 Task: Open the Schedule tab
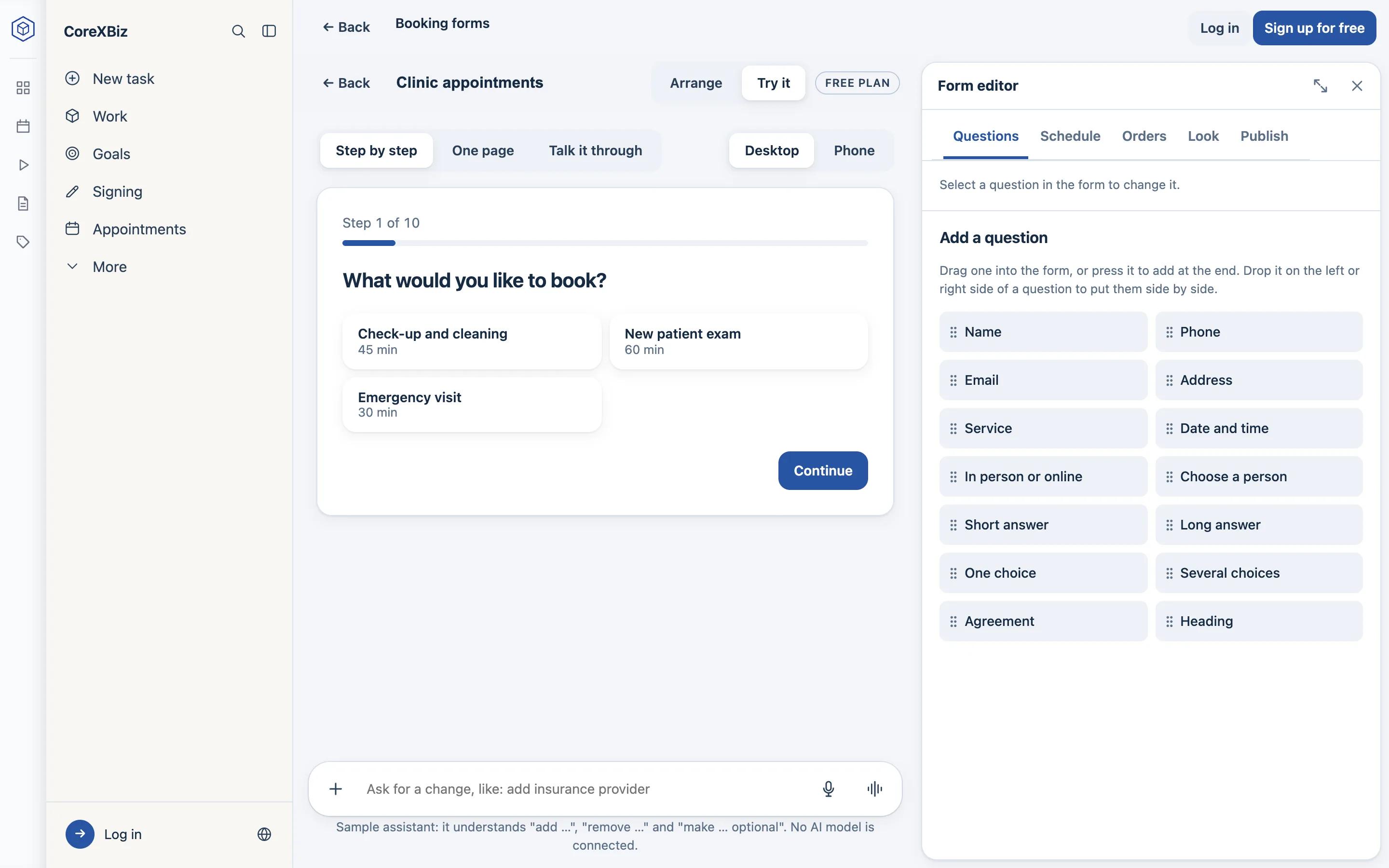(x=1070, y=136)
